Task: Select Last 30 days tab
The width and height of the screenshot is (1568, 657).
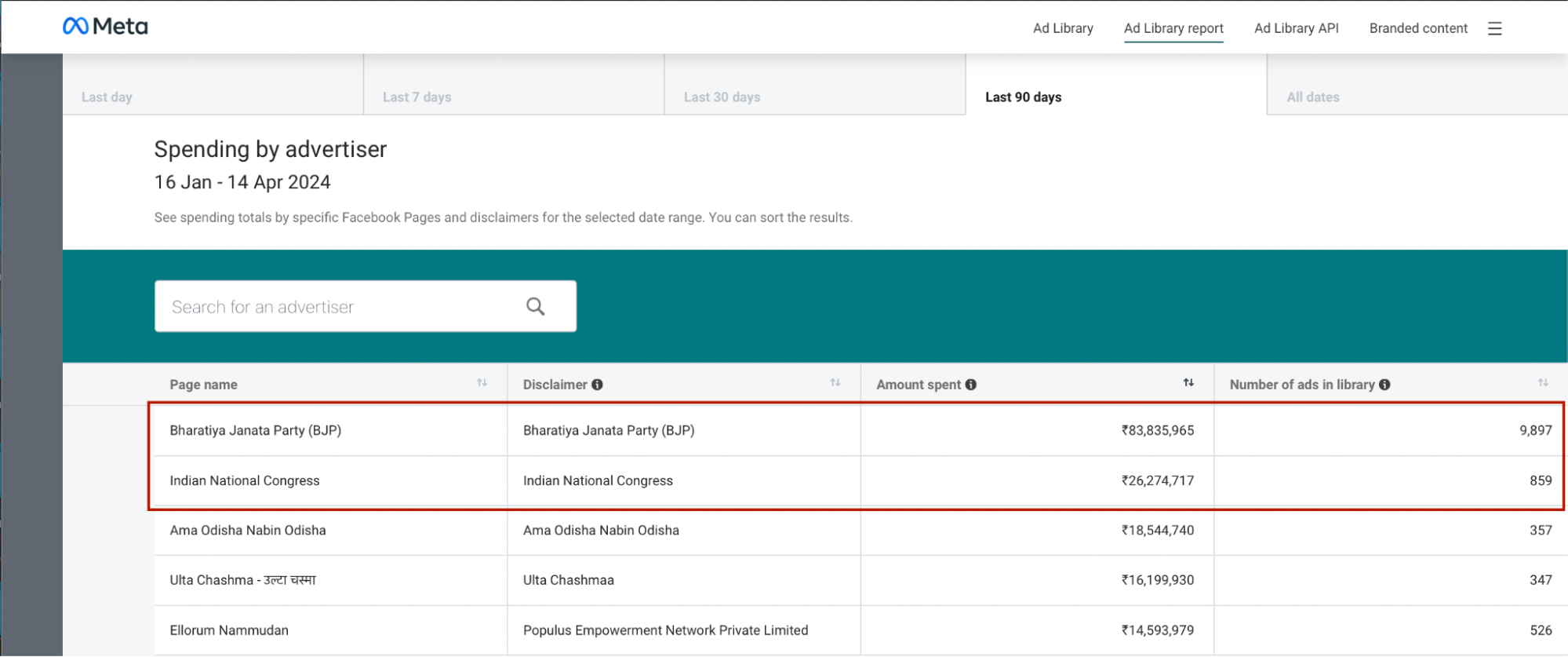Action: (x=815, y=85)
